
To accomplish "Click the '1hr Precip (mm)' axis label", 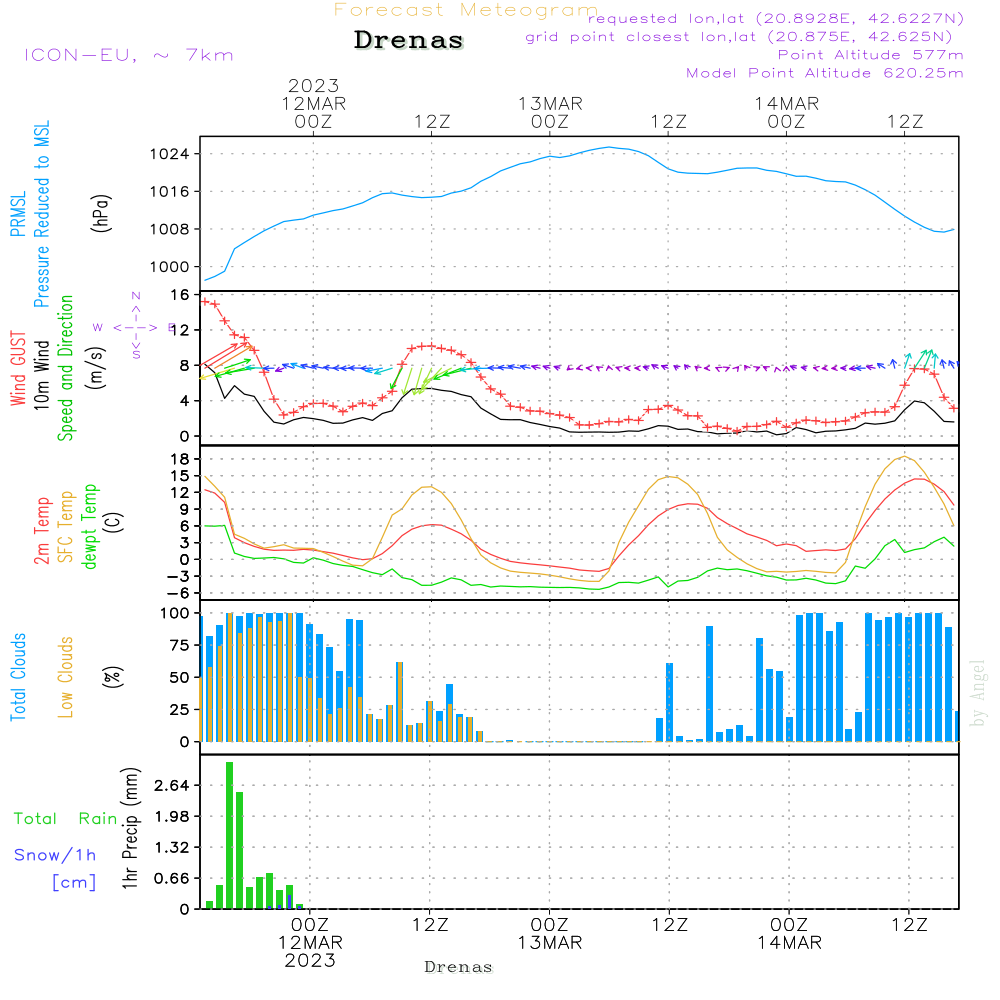I will (x=130, y=828).
